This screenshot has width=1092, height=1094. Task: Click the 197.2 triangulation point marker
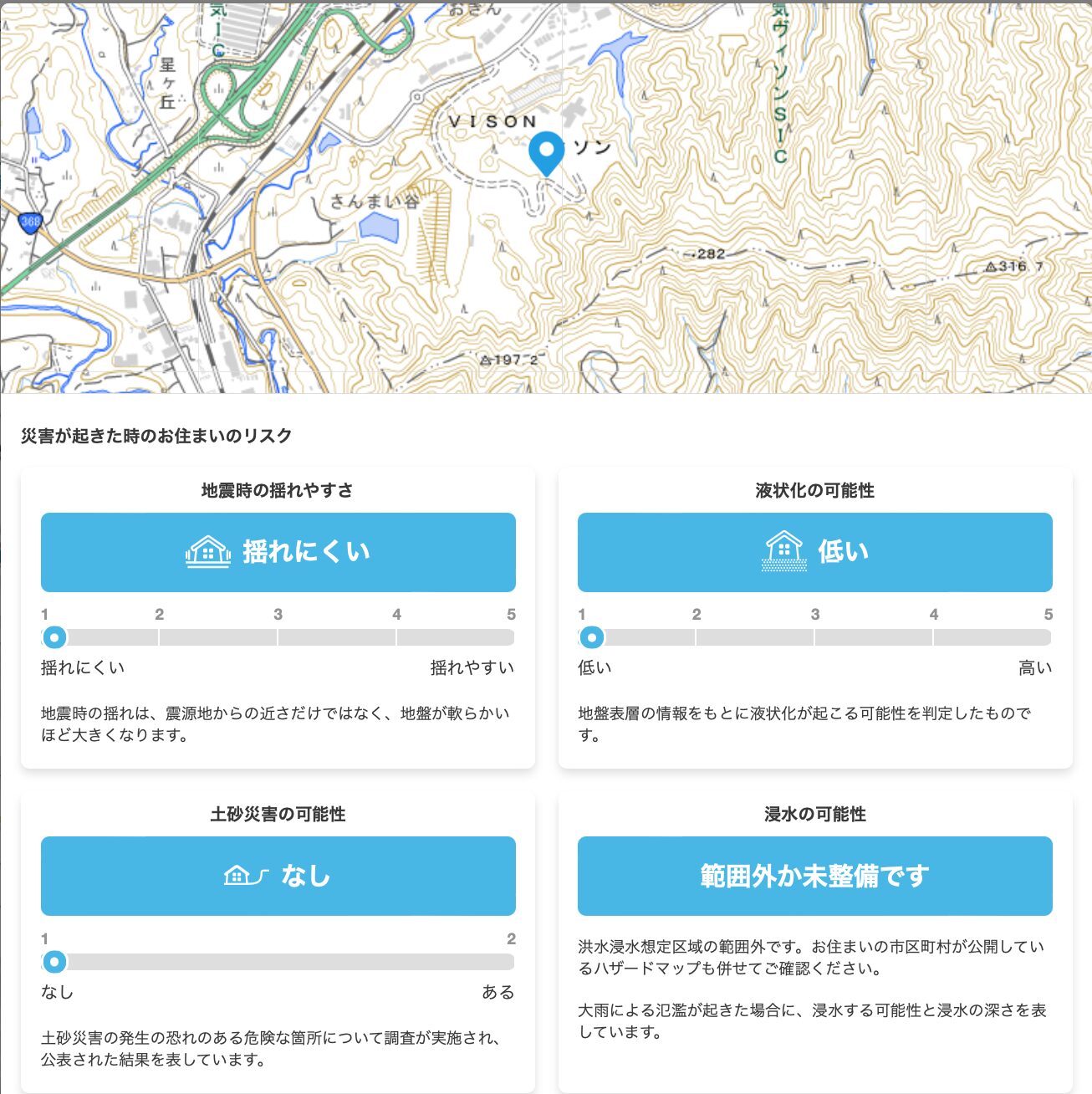487,360
